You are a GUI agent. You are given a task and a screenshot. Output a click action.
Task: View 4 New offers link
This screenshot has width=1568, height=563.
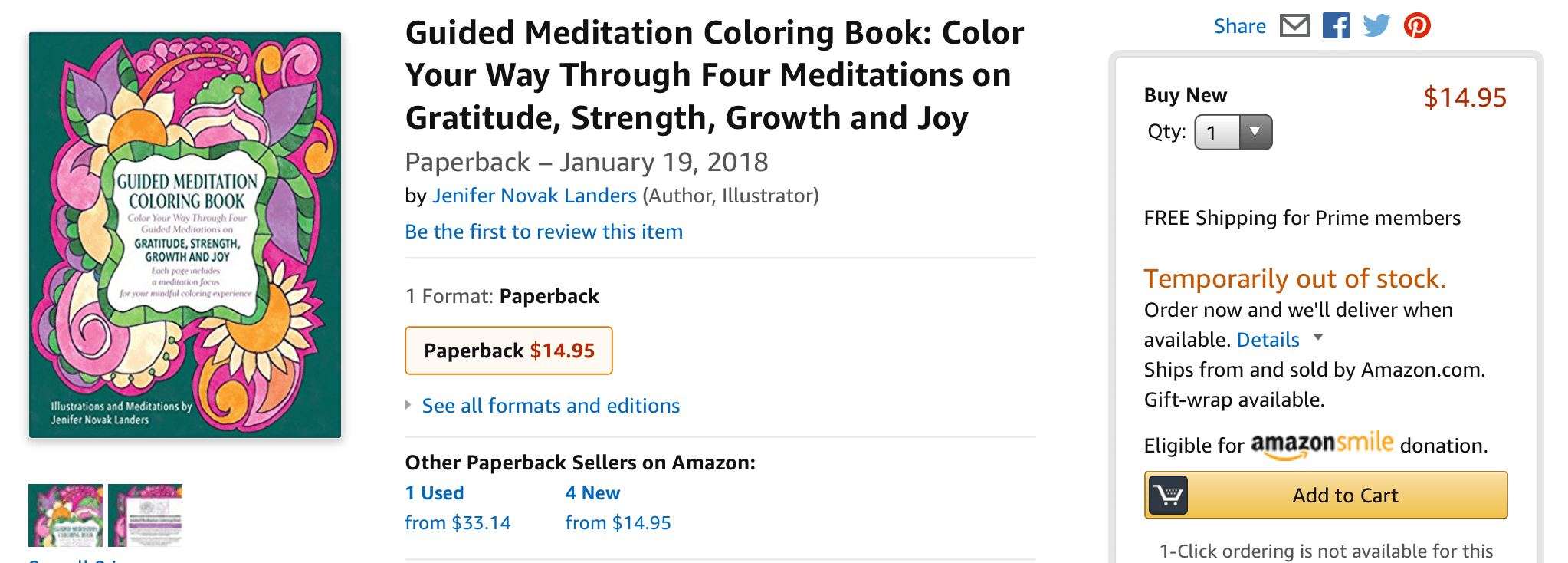pos(592,493)
